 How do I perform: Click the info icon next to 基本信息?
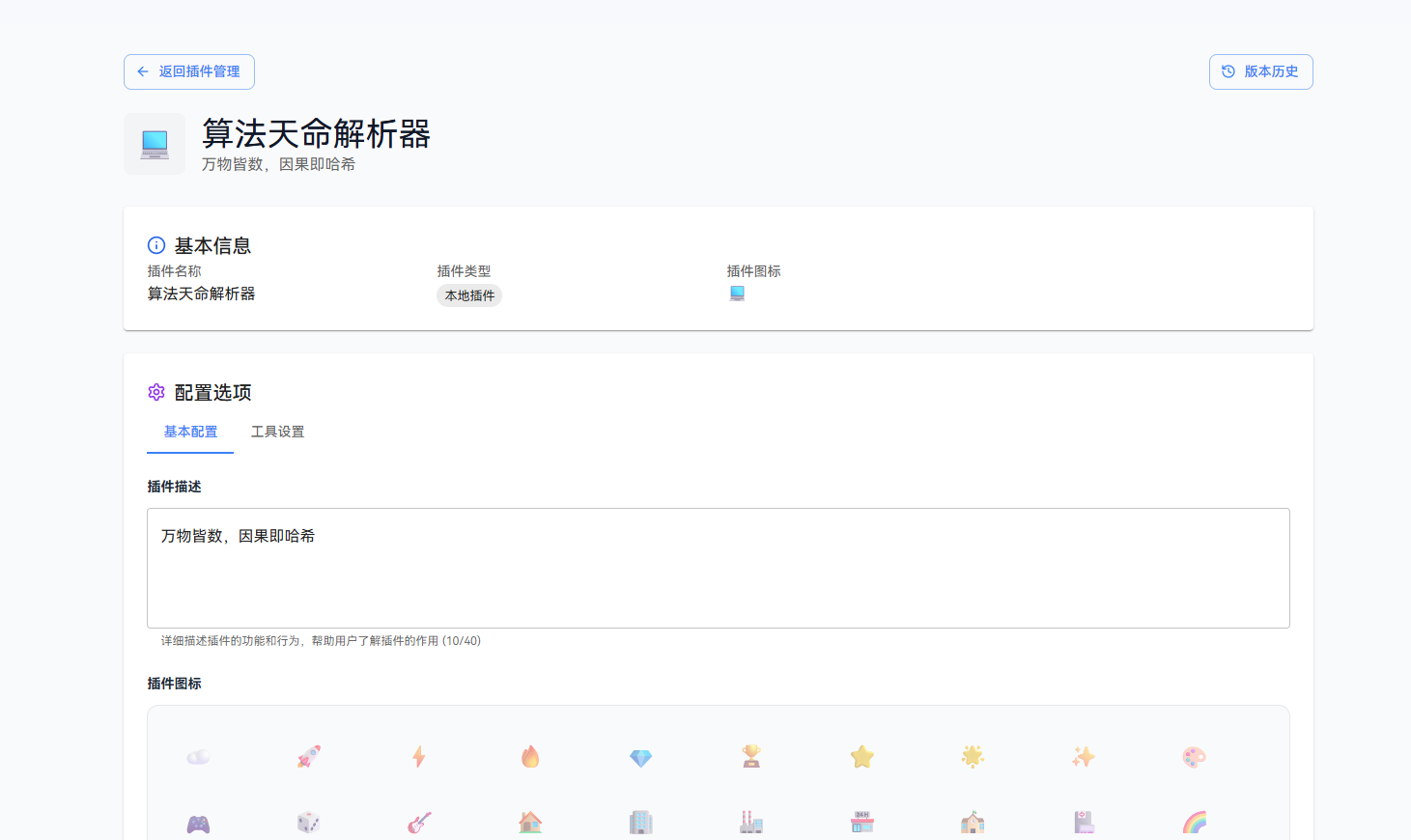coord(156,245)
